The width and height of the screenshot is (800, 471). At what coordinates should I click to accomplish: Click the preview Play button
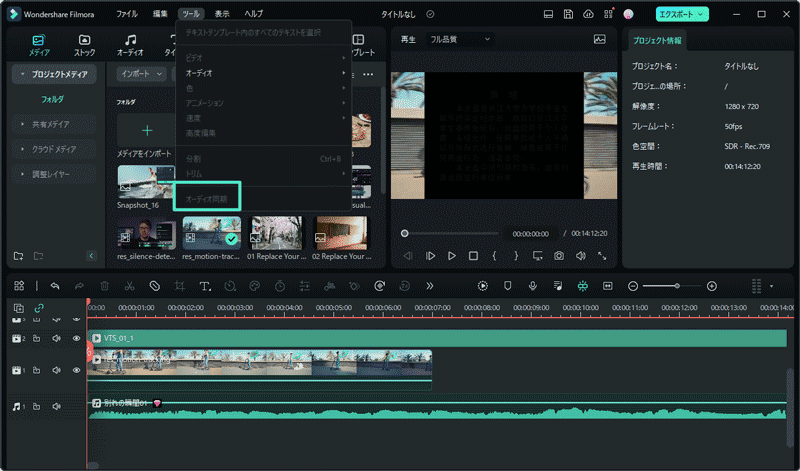tap(452, 256)
